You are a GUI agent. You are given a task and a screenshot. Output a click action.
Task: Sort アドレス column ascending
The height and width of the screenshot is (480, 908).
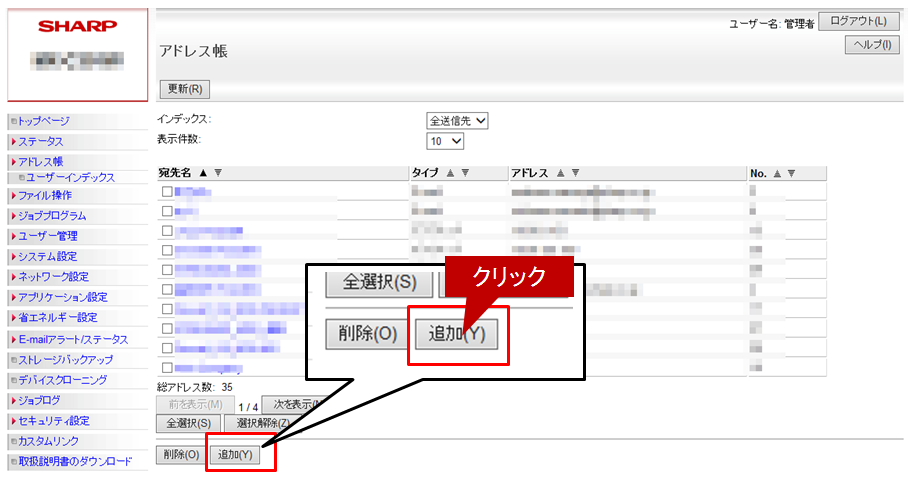[560, 172]
